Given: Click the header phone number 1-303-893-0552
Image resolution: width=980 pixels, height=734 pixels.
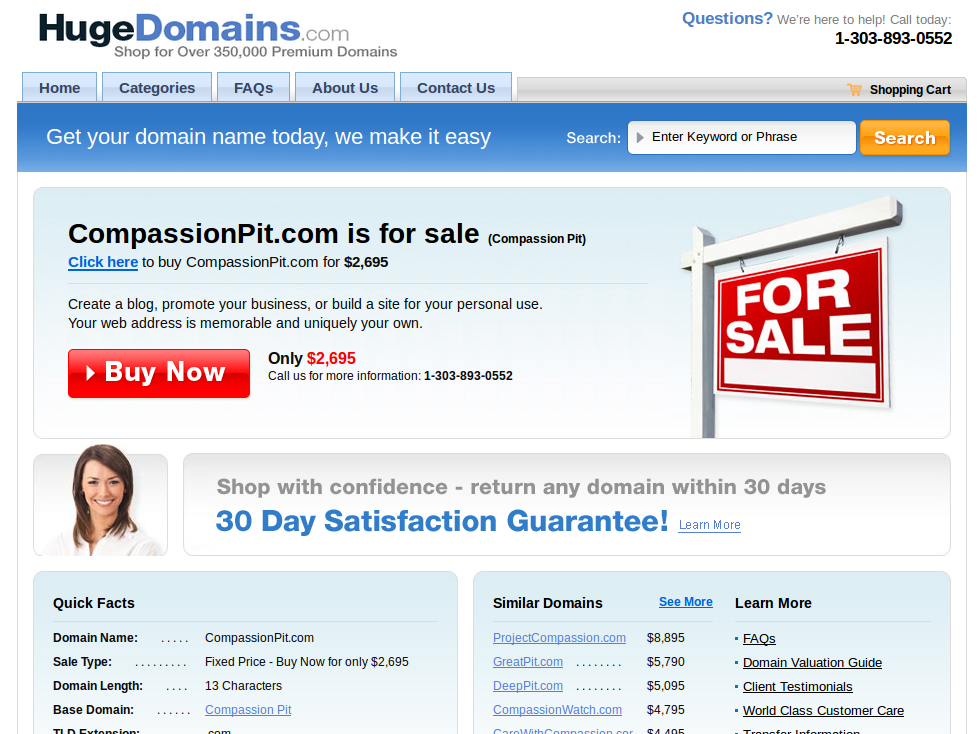Looking at the screenshot, I should [893, 39].
